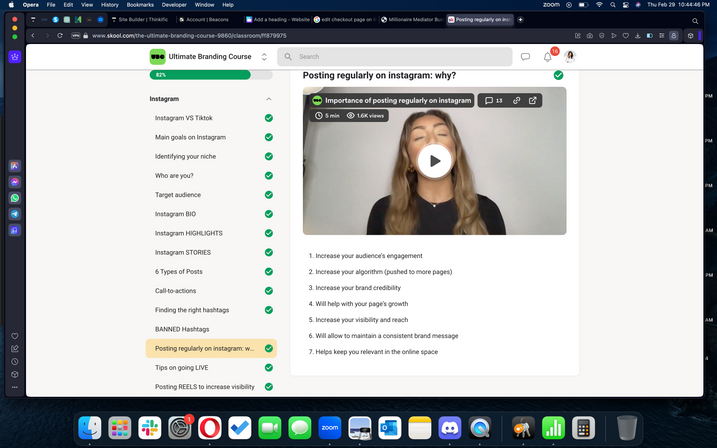Viewport: 717px width, 448px height.
Task: Toggle completion check for 6 Types of Posts
Action: click(x=269, y=272)
